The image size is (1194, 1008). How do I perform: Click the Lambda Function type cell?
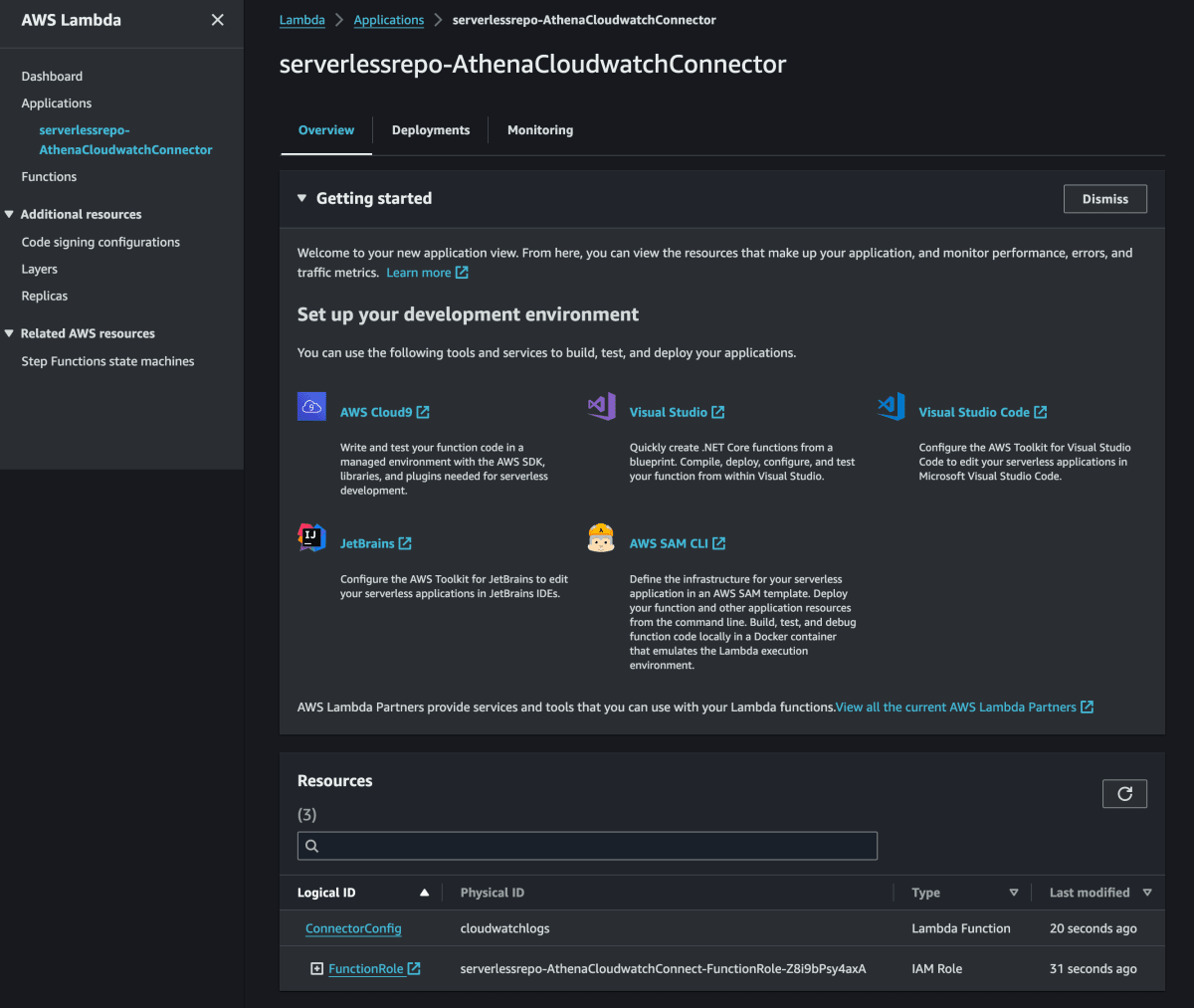(x=961, y=928)
